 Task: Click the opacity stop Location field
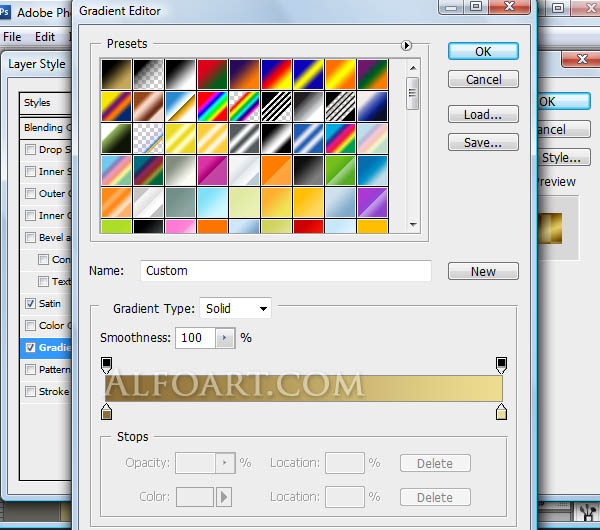345,463
